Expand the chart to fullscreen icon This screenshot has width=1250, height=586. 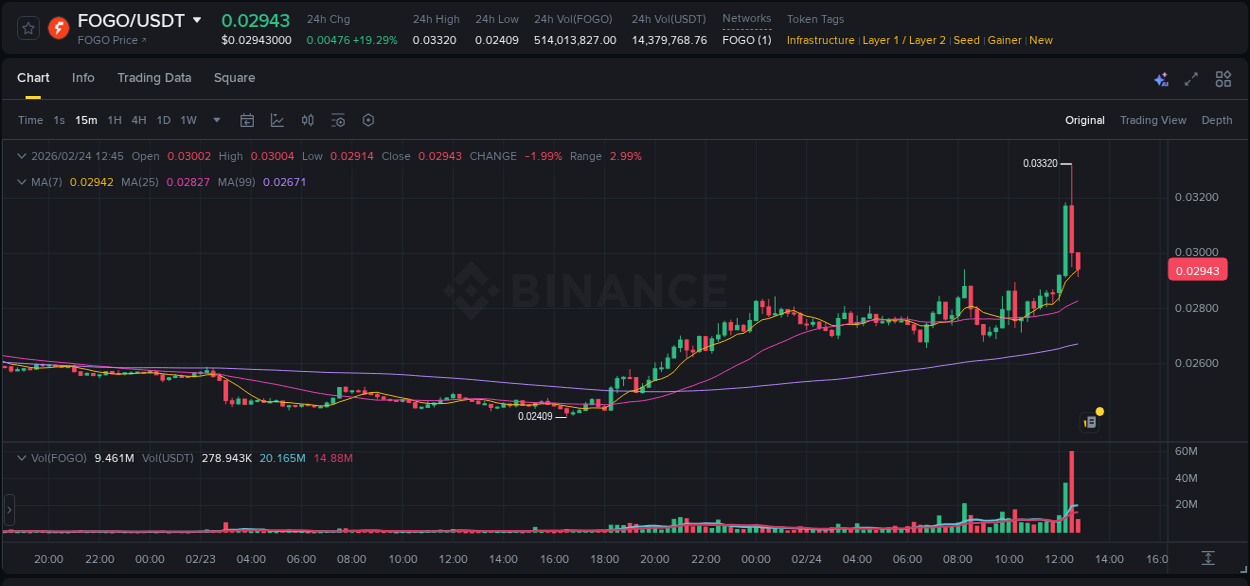(1191, 78)
